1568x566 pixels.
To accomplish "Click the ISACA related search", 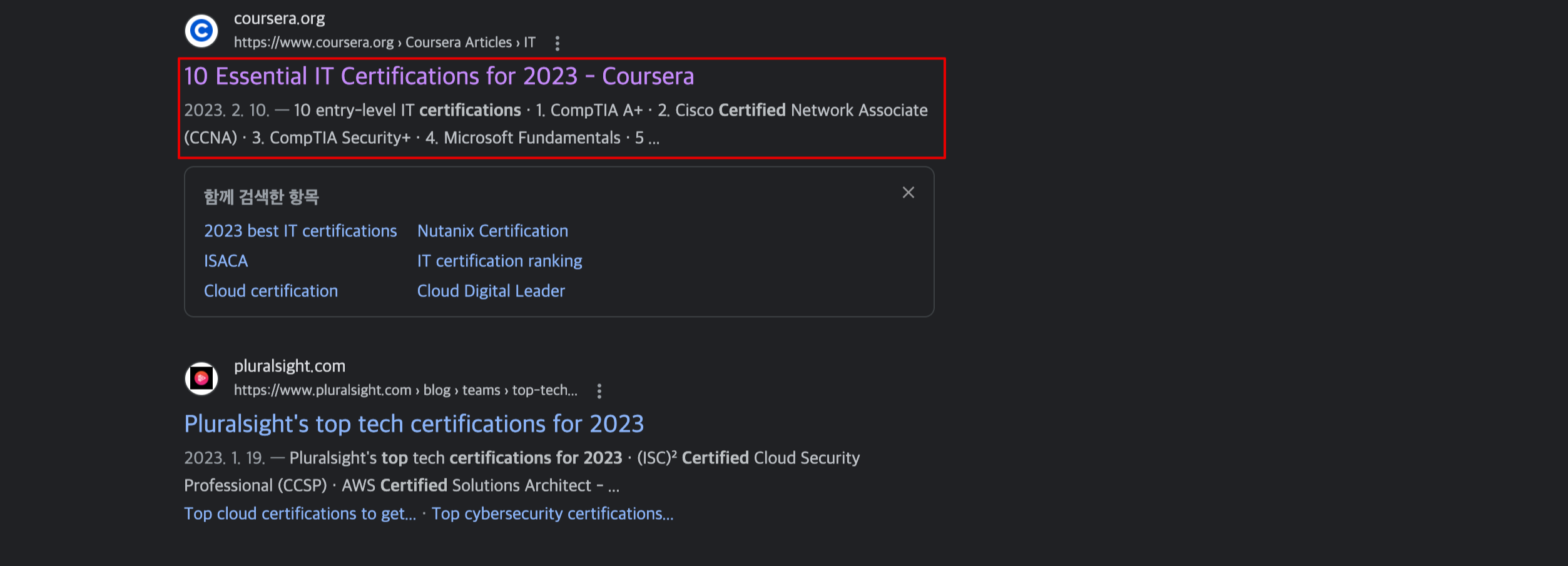I will (x=226, y=261).
